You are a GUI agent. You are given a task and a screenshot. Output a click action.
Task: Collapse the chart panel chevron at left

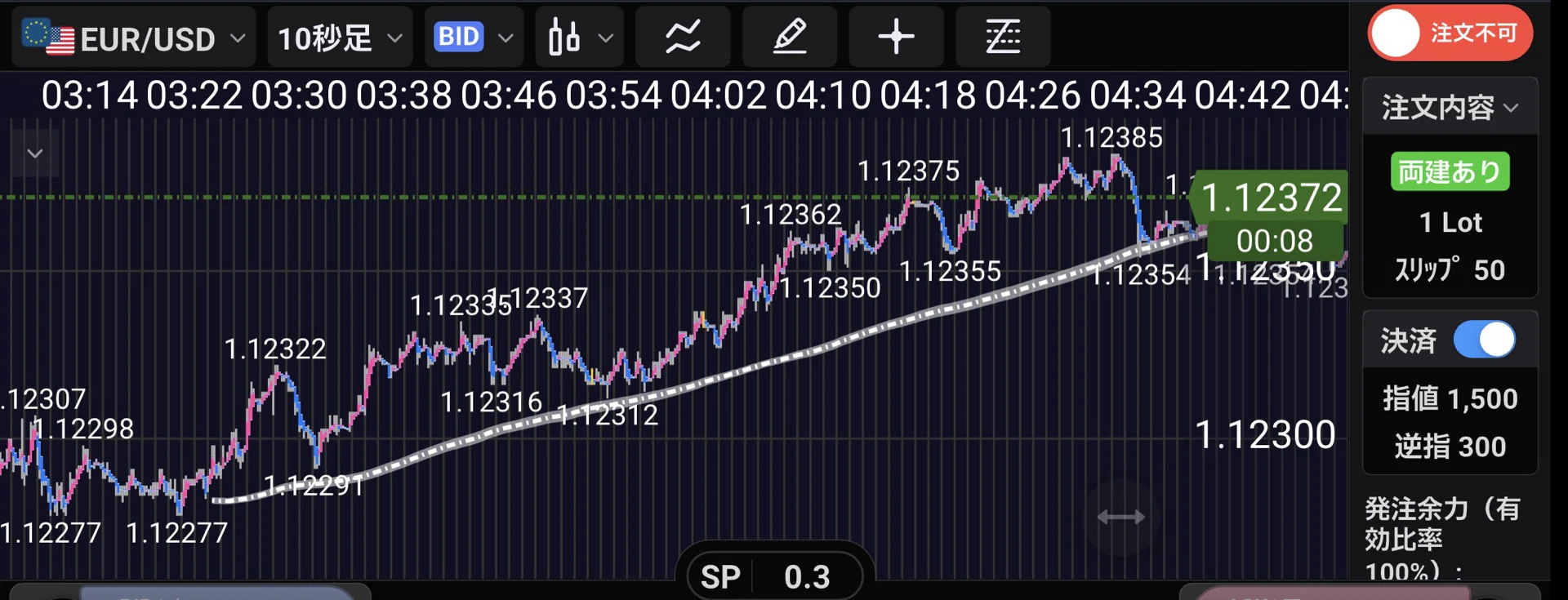click(x=35, y=153)
